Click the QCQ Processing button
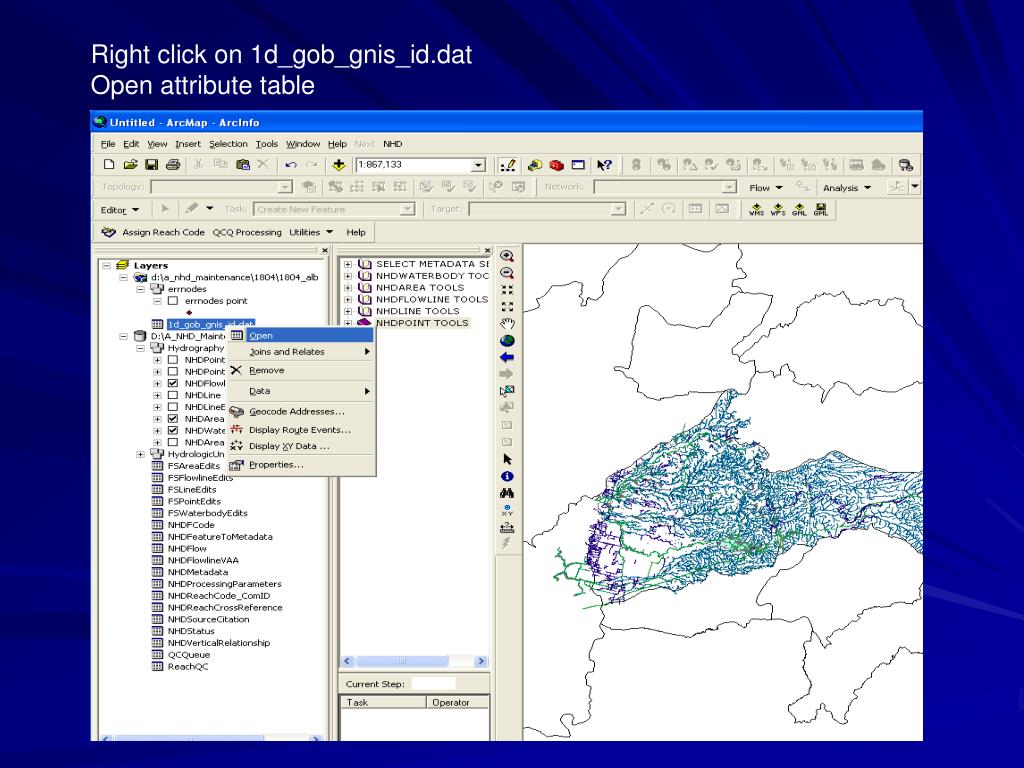 pos(246,232)
